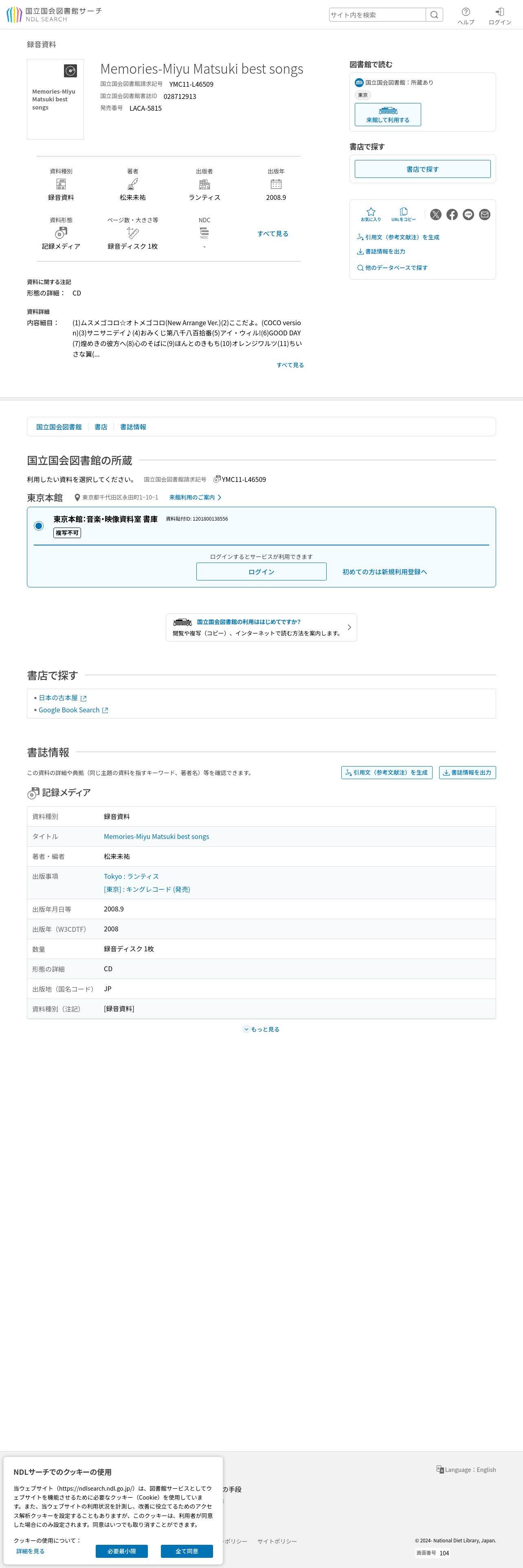Screen dimensions: 523x1568
Task: Focus the サイト内を検索 search field
Action: pos(378,15)
